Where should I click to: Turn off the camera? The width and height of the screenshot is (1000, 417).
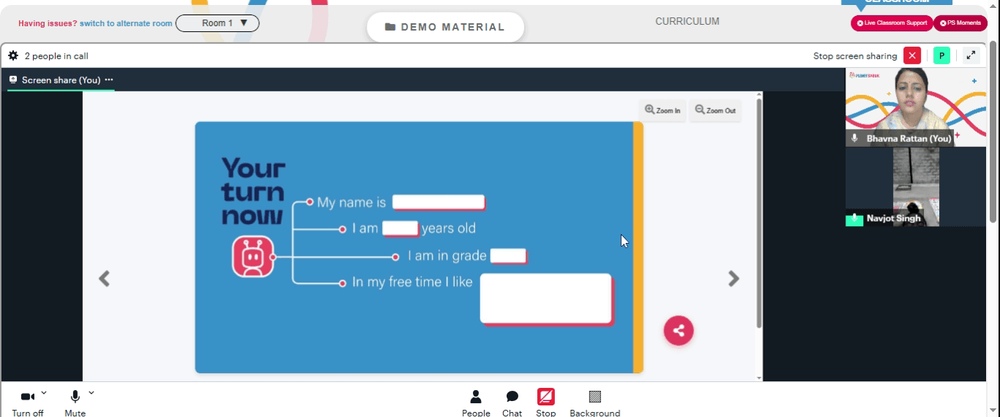tap(28, 404)
